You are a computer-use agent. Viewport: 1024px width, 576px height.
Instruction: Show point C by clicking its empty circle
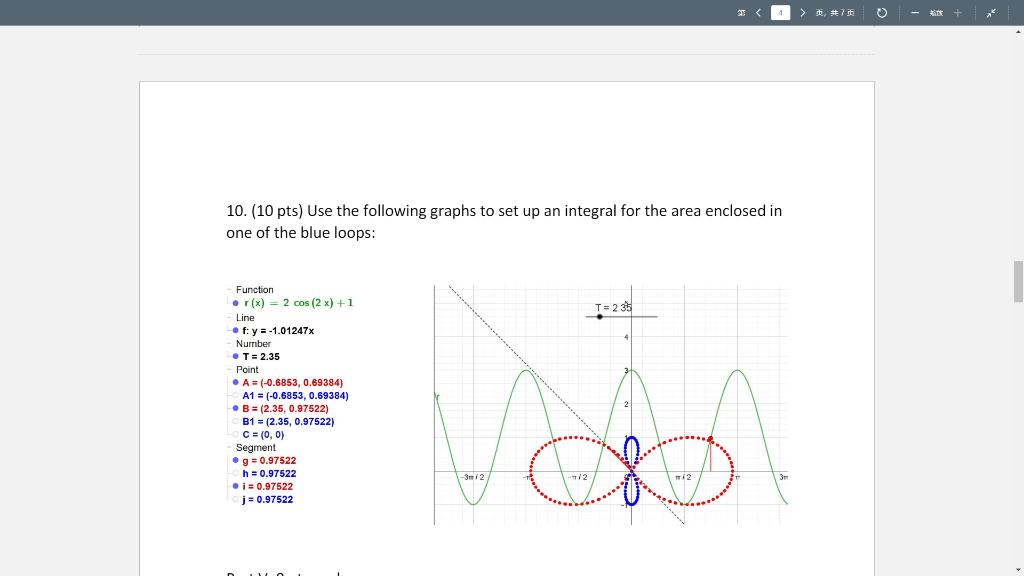point(233,434)
